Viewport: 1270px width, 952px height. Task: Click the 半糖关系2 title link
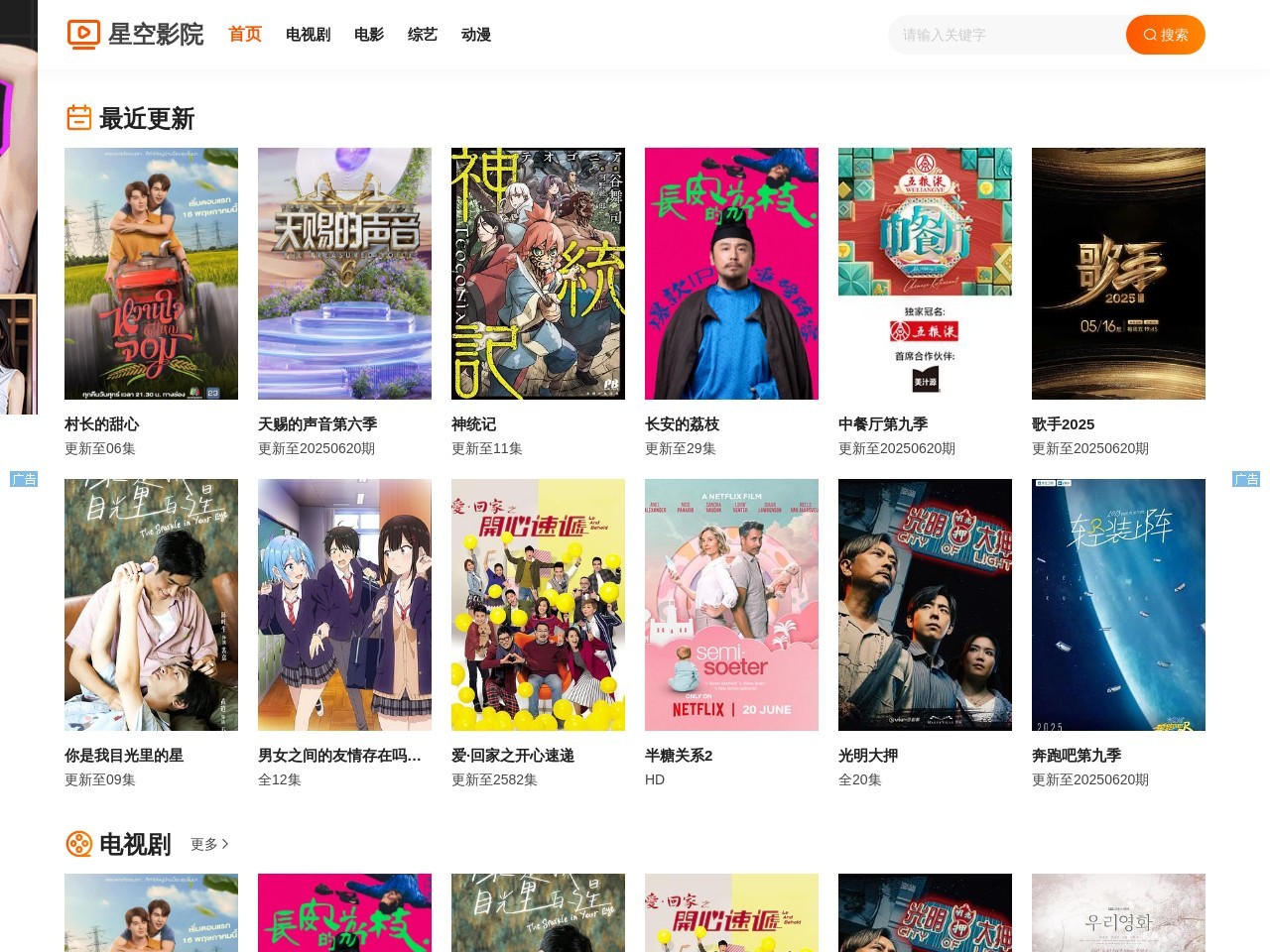click(679, 756)
